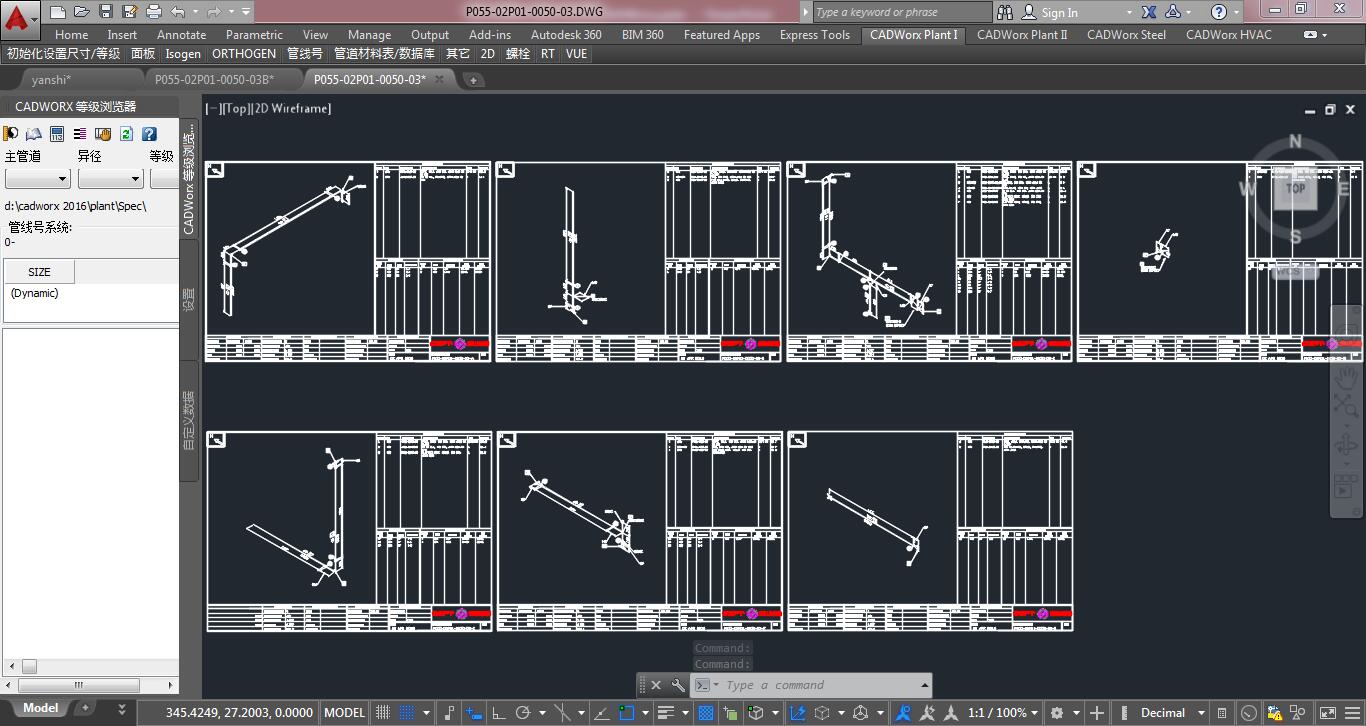Click the open book icon in spec browser
Viewport: 1366px width, 726px height.
click(x=34, y=134)
